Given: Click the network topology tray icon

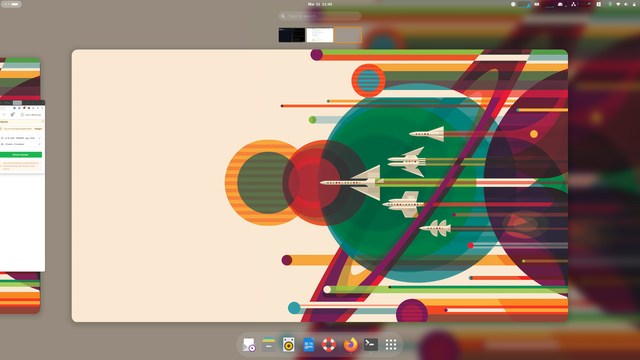Looking at the screenshot, I should point(573,4).
